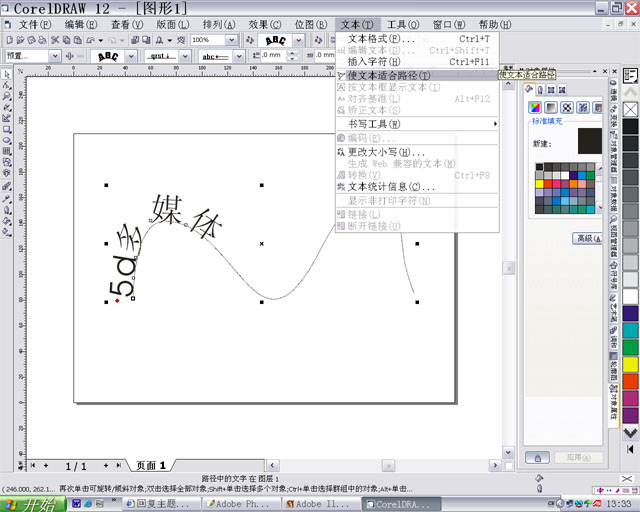Switch to Adobe Ph... taskbar window
This screenshot has height=512, width=640.
click(242, 504)
